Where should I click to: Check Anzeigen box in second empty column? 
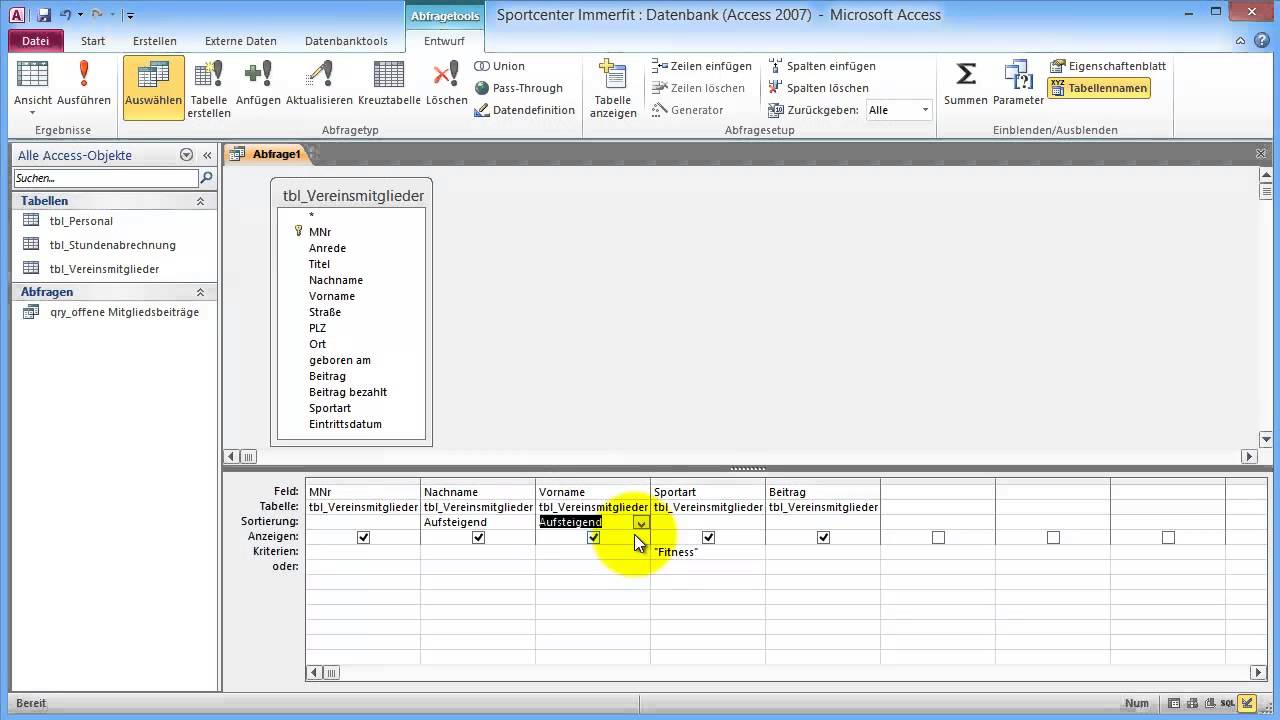pyautogui.click(x=1053, y=537)
